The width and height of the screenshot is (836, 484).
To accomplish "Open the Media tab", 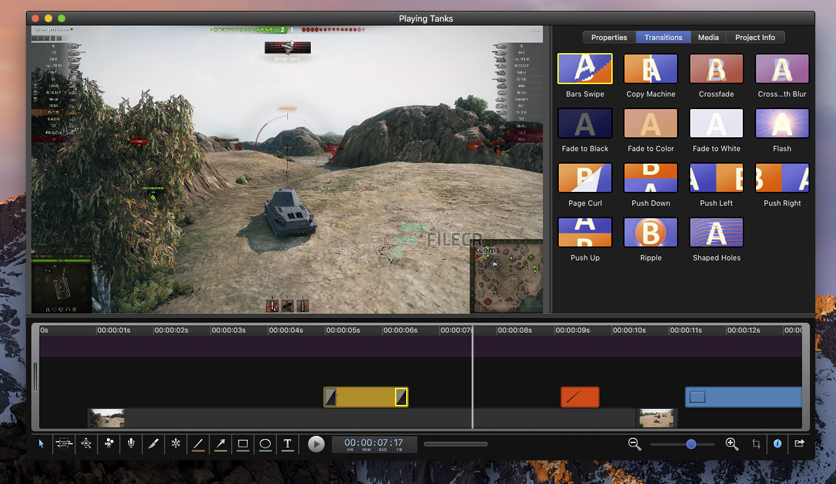I will click(709, 37).
